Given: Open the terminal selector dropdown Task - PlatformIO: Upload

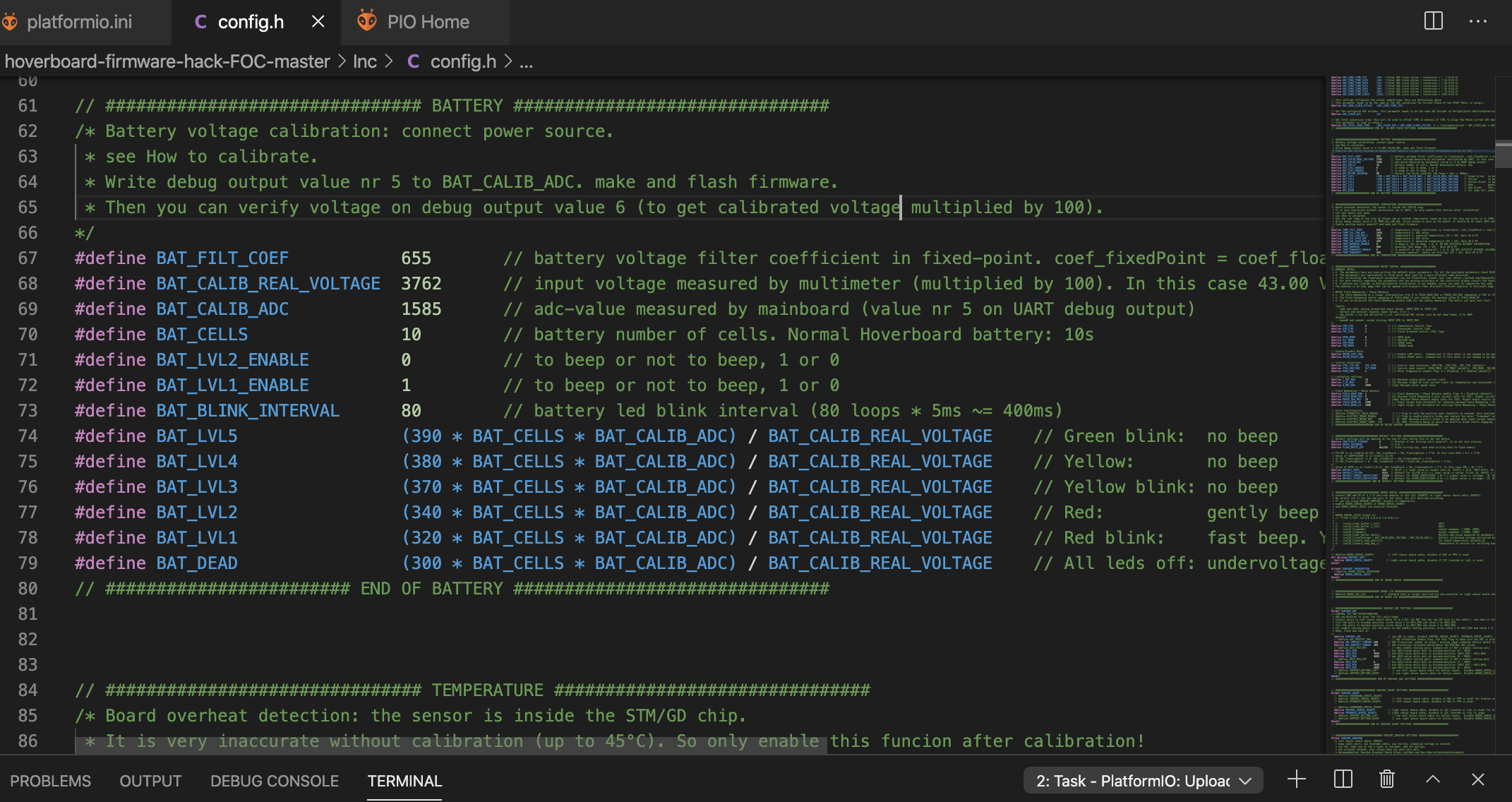Looking at the screenshot, I should [1144, 781].
